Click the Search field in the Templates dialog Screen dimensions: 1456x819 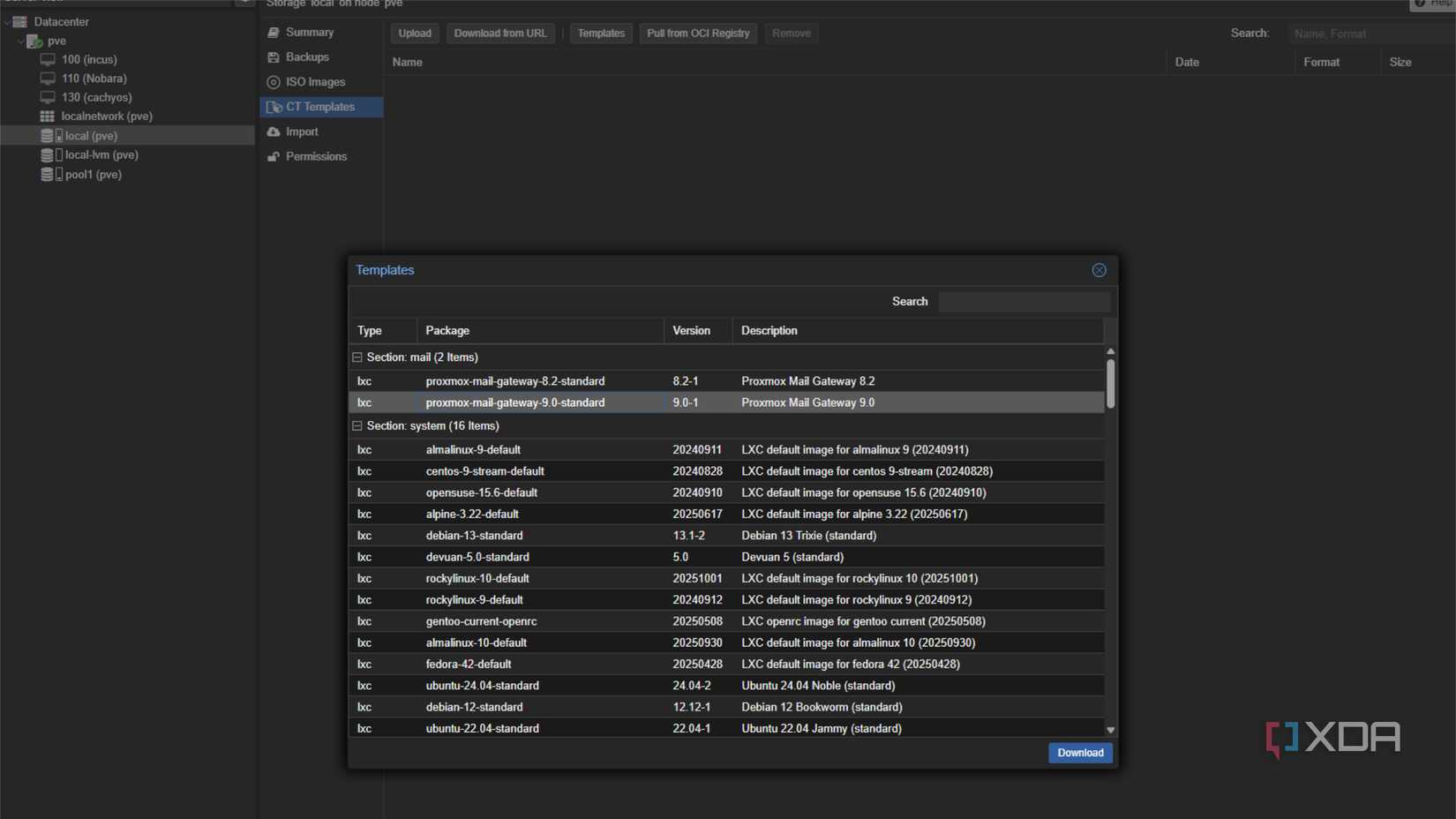coord(1024,301)
